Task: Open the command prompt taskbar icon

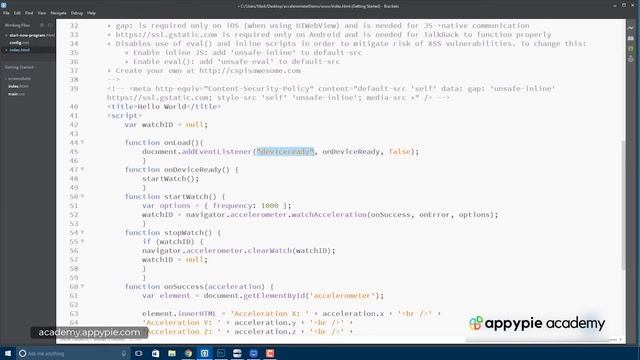Action: coord(221,353)
